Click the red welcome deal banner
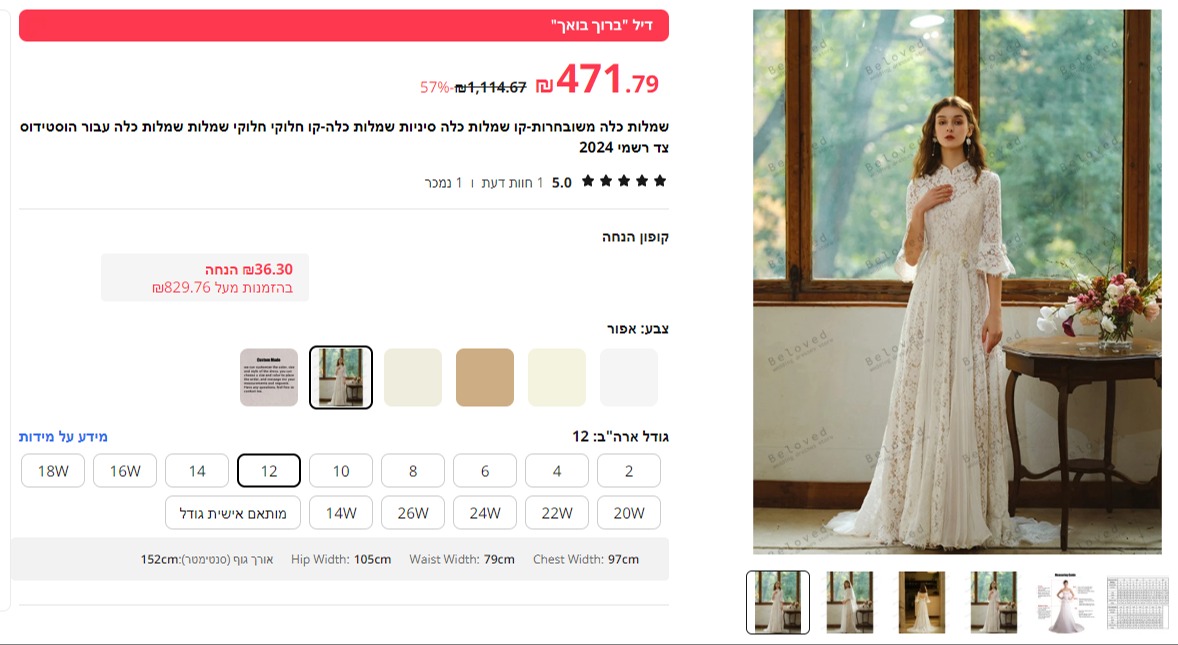The image size is (1178, 645). point(344,26)
